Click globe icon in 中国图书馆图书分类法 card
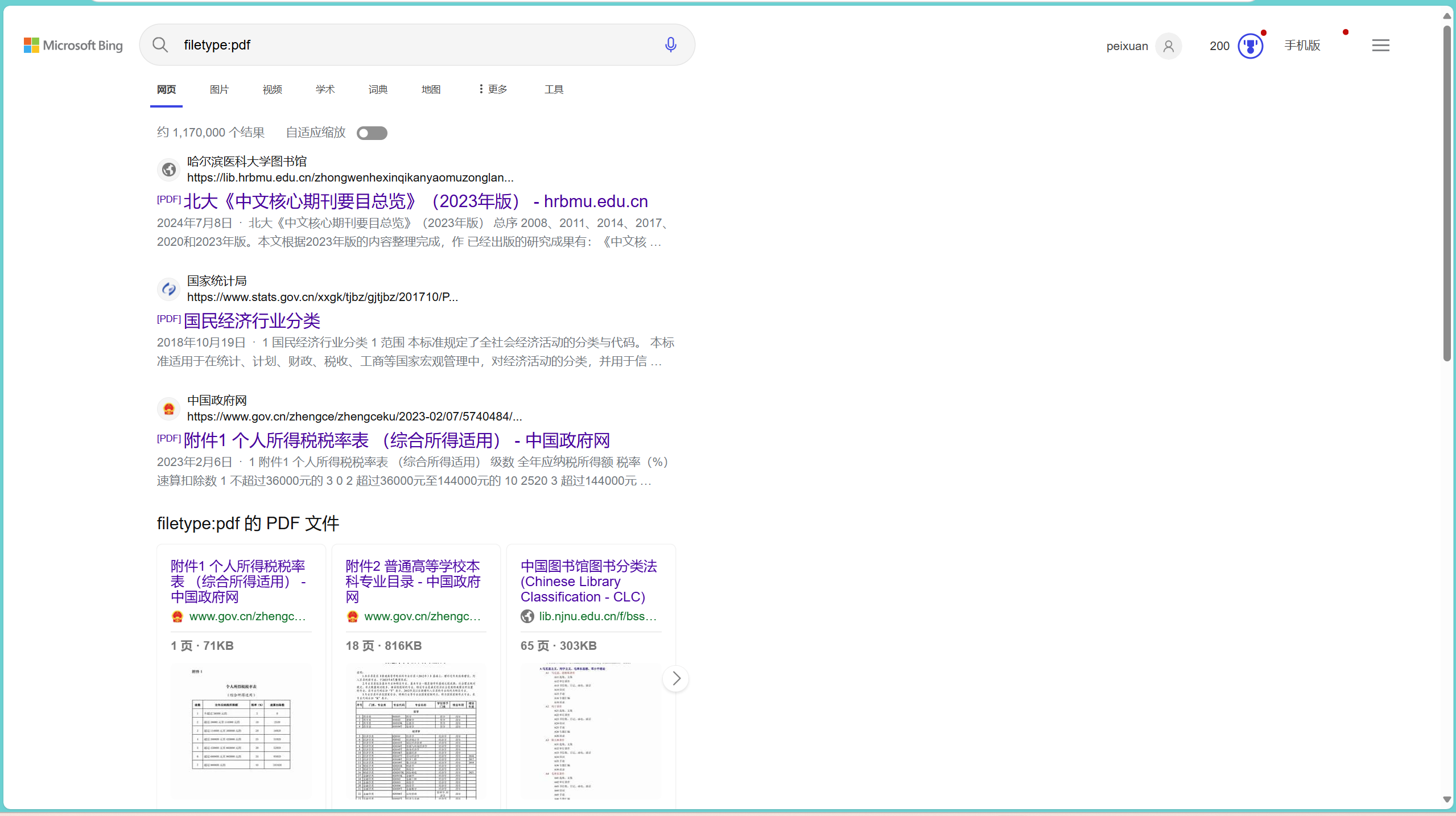1456x816 pixels. [527, 616]
